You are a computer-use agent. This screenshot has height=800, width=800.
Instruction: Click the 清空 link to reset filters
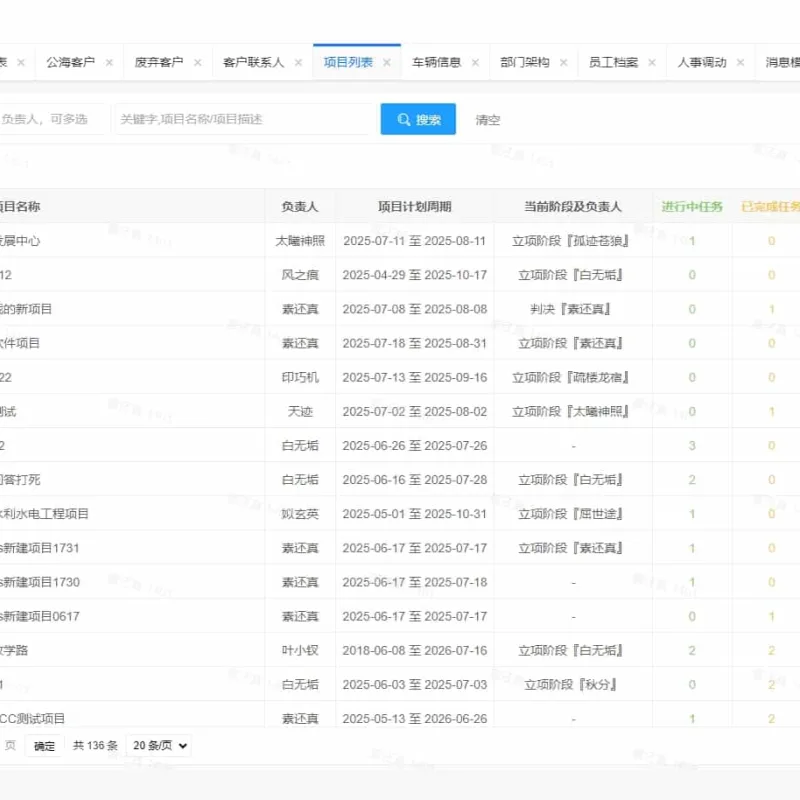(487, 120)
